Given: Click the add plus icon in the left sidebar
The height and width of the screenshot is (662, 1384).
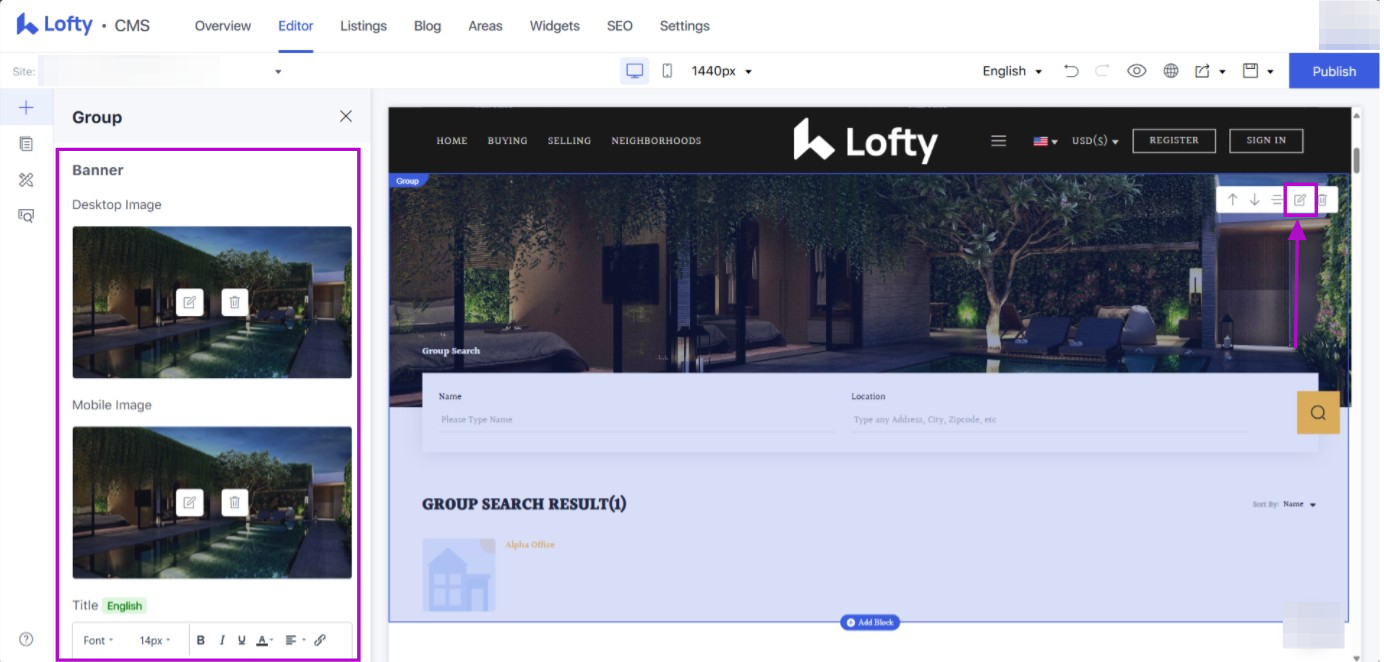Looking at the screenshot, I should coord(27,108).
